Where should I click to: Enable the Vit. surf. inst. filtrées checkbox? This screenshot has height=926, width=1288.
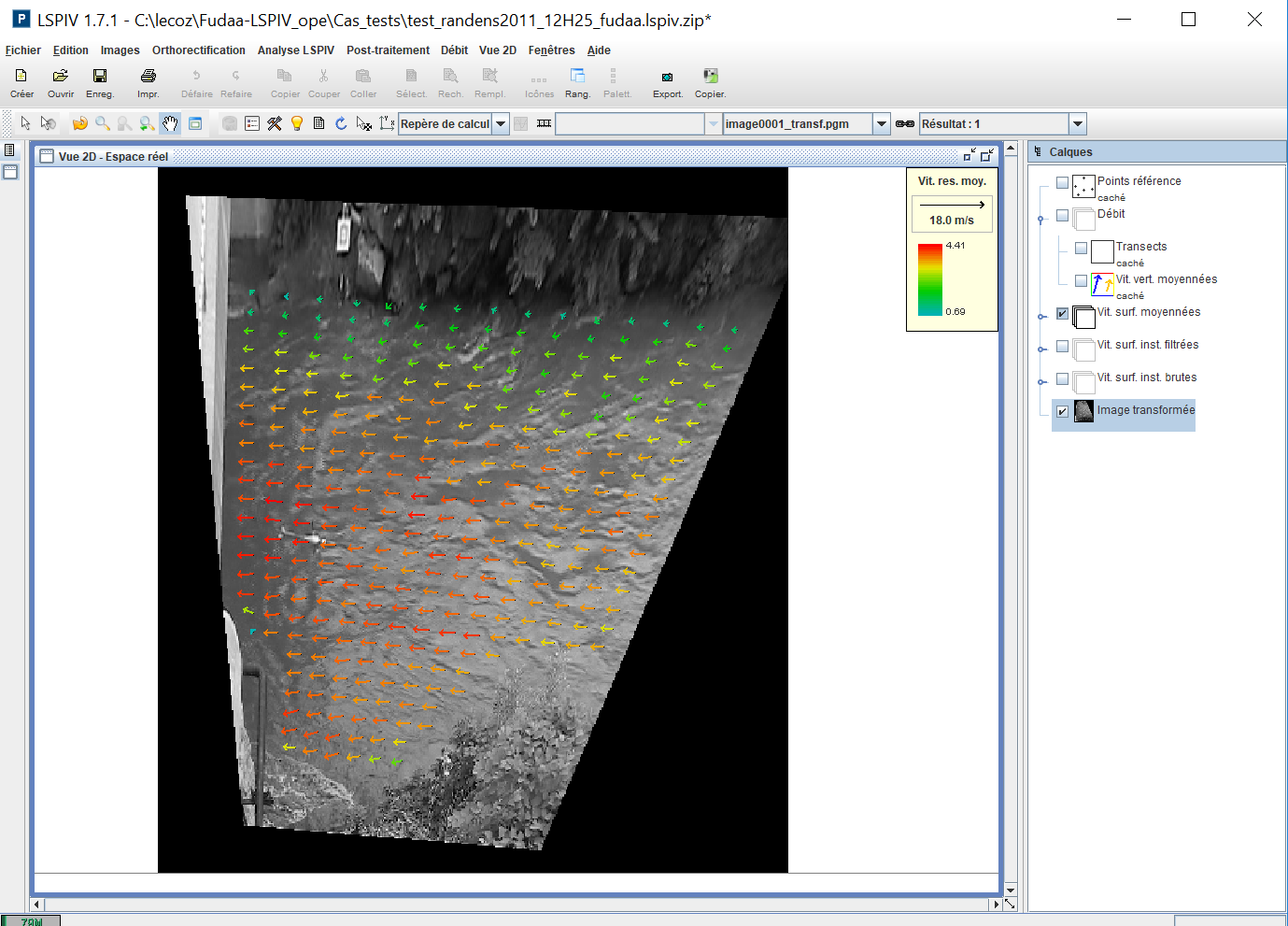coord(1062,346)
